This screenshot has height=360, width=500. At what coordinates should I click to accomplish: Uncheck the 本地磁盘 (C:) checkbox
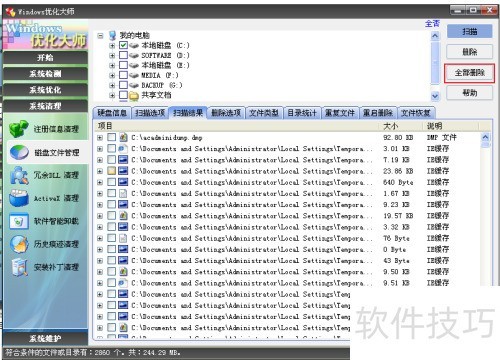click(123, 45)
